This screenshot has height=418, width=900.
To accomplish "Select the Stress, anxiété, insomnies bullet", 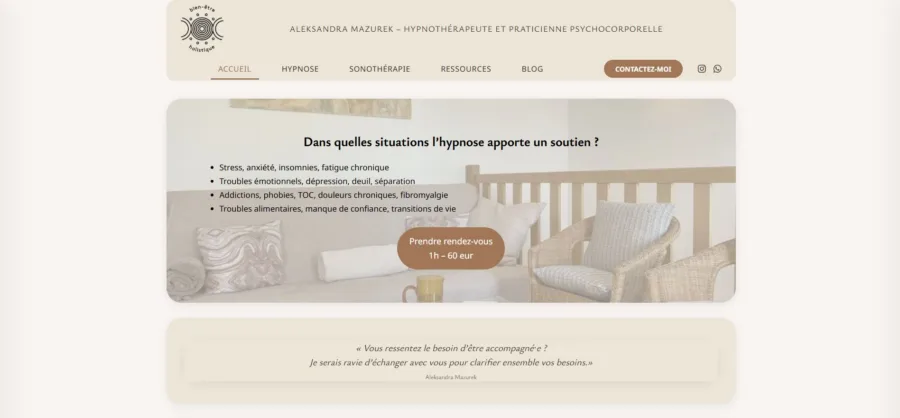I will coord(304,168).
